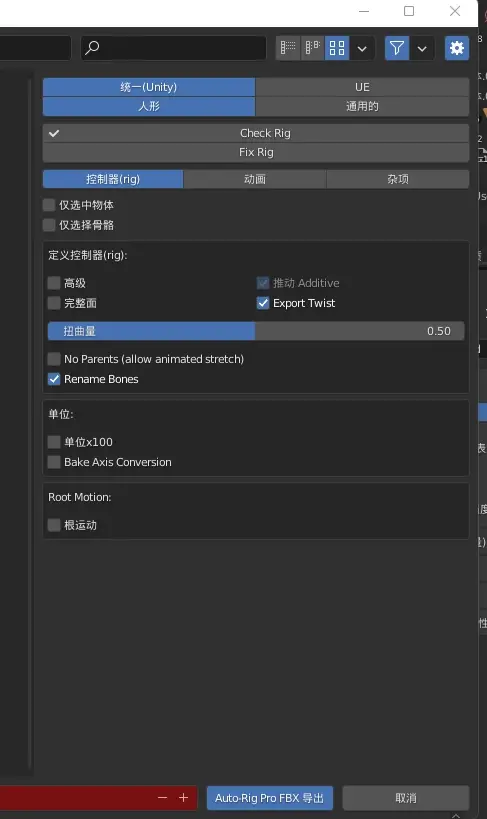Uncheck Rename Bones option
Viewport: 487px width, 819px height.
point(54,379)
